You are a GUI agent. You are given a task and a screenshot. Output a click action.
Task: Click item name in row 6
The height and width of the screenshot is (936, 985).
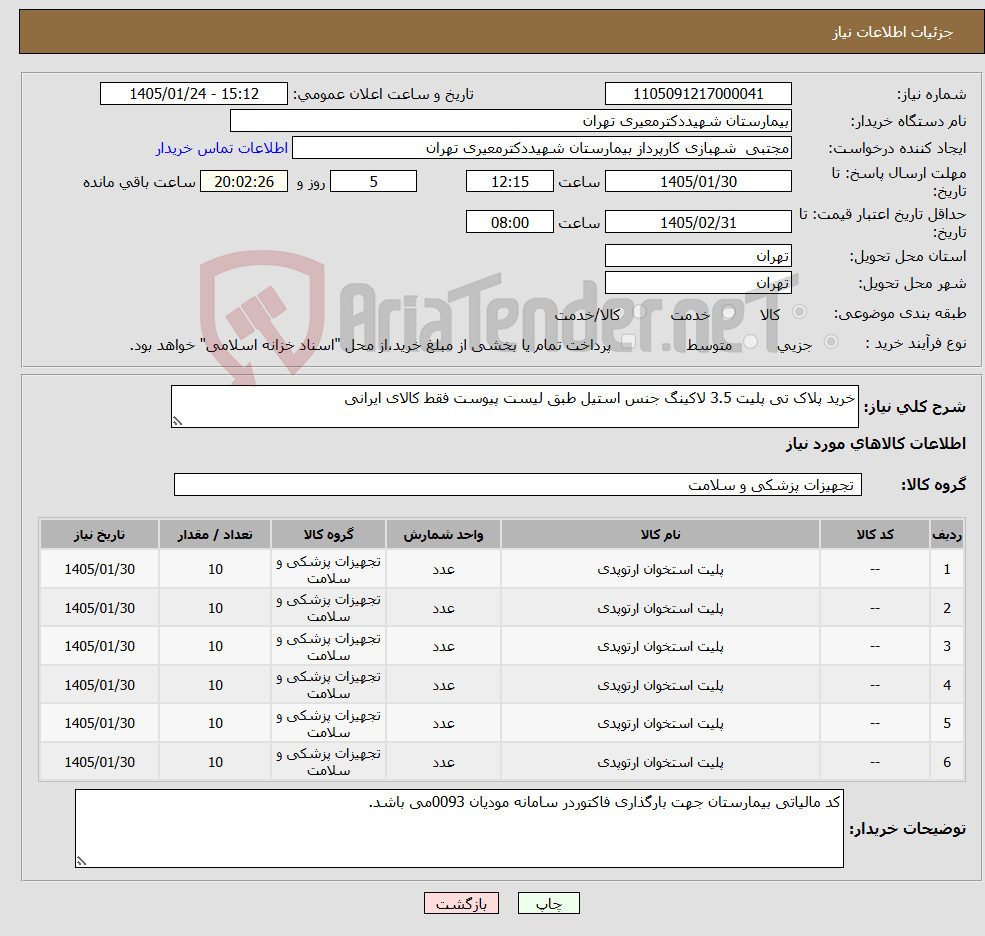(x=660, y=762)
